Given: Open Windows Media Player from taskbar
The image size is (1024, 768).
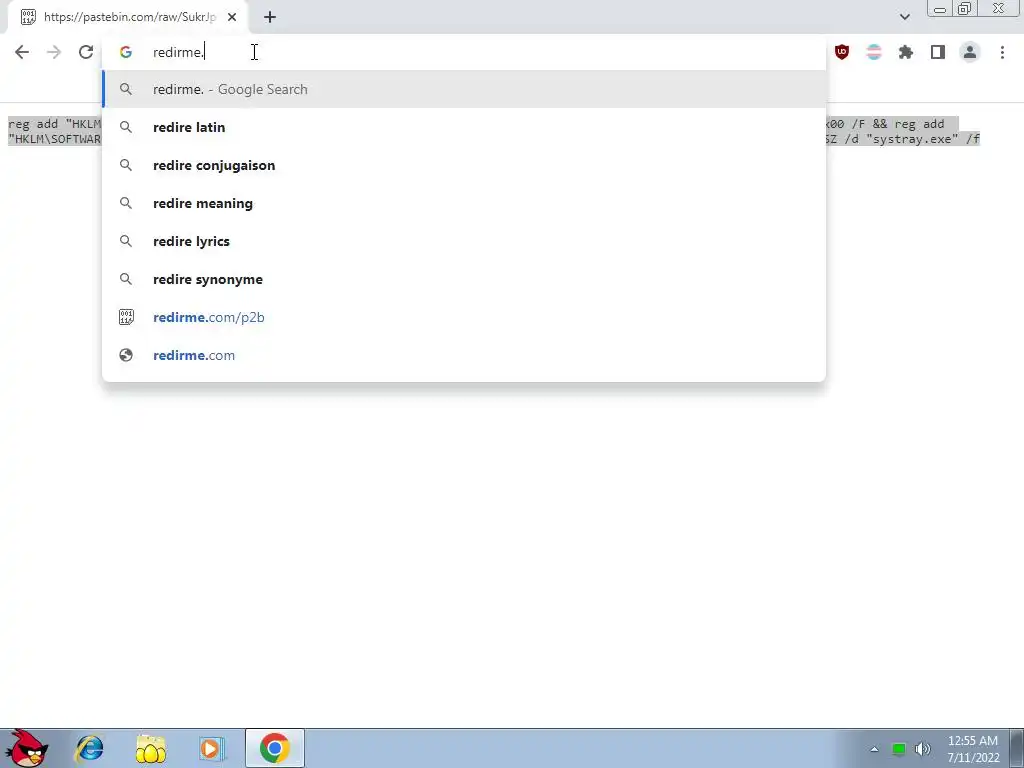Looking at the screenshot, I should [x=212, y=748].
